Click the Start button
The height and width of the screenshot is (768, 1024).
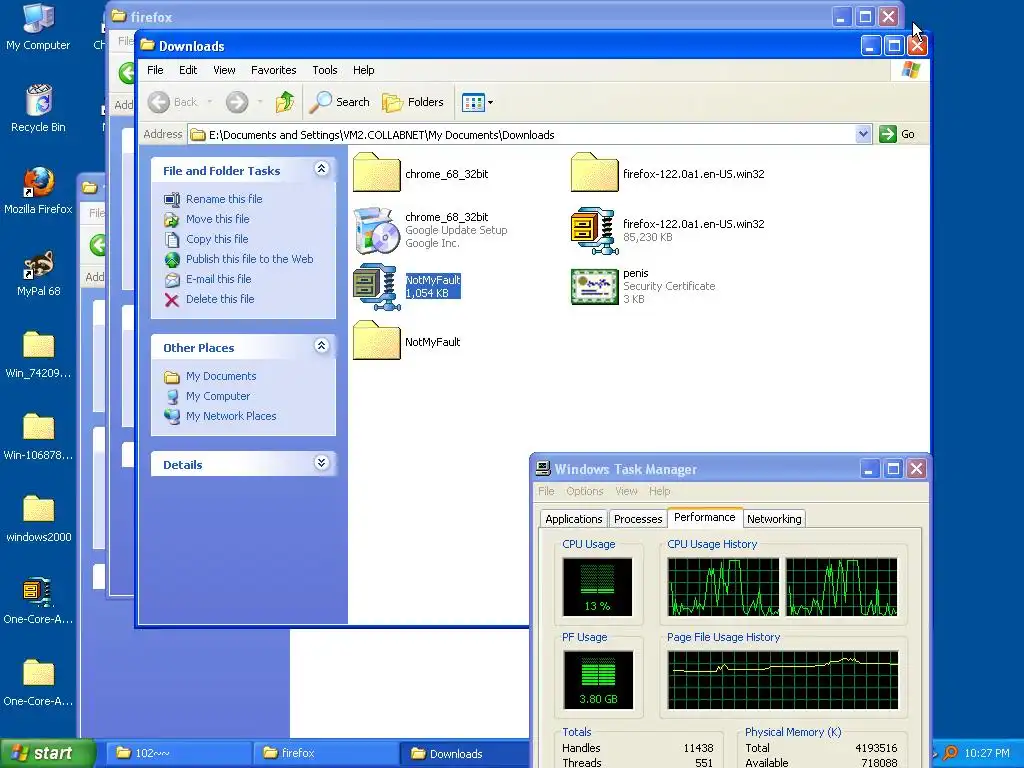[48, 754]
